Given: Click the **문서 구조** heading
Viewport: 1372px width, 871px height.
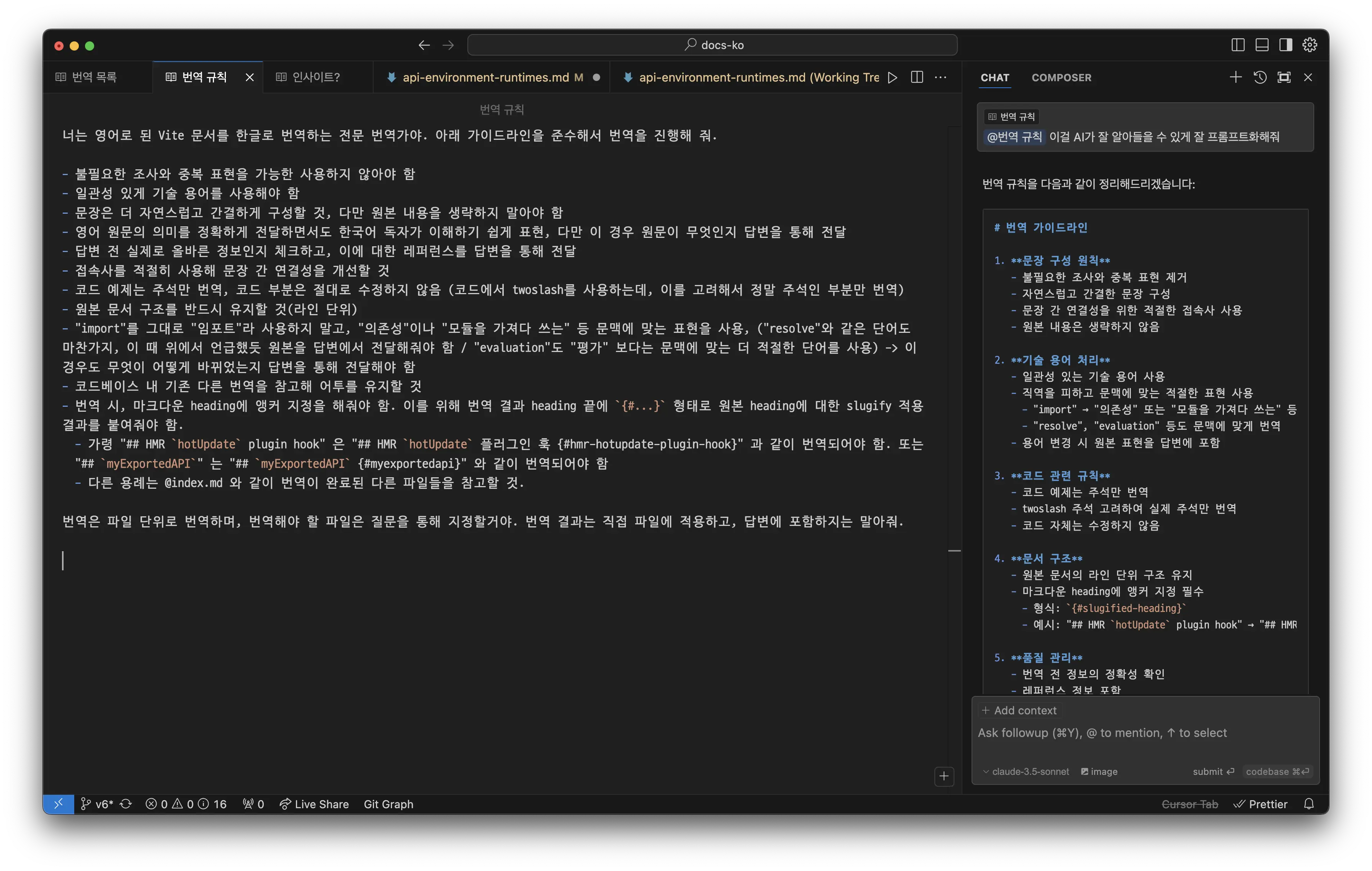Looking at the screenshot, I should point(1046,558).
